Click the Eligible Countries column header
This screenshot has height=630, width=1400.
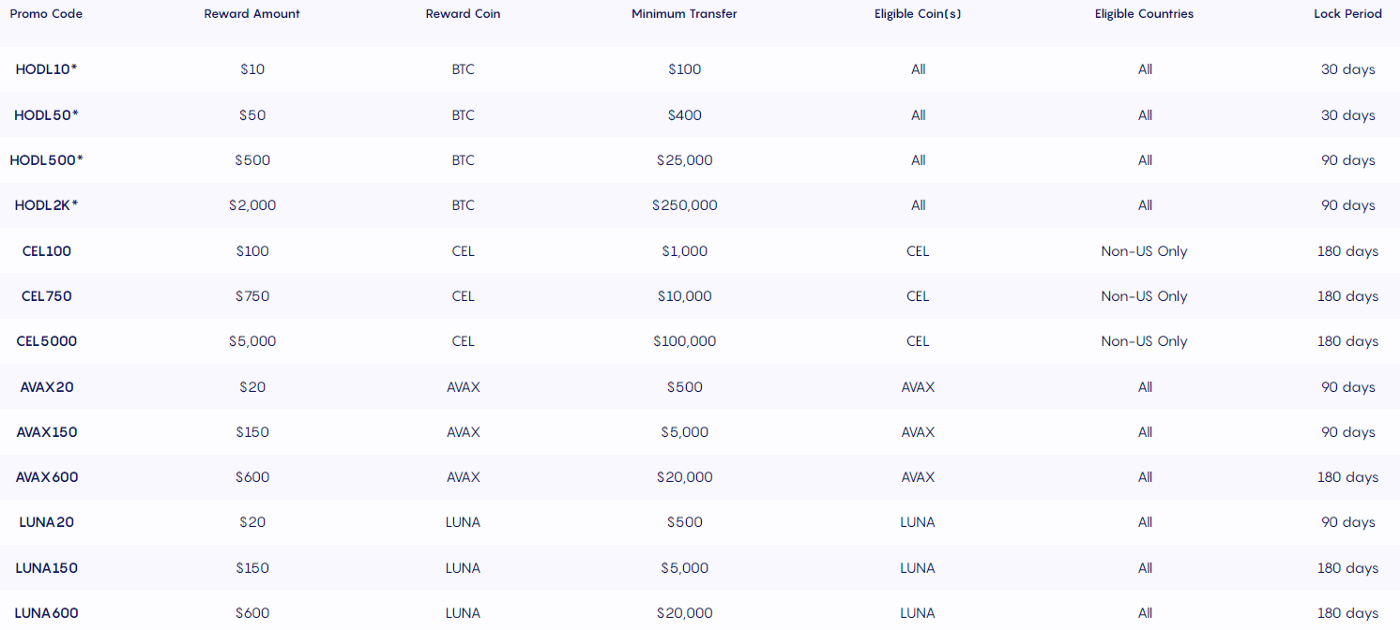click(x=1144, y=14)
